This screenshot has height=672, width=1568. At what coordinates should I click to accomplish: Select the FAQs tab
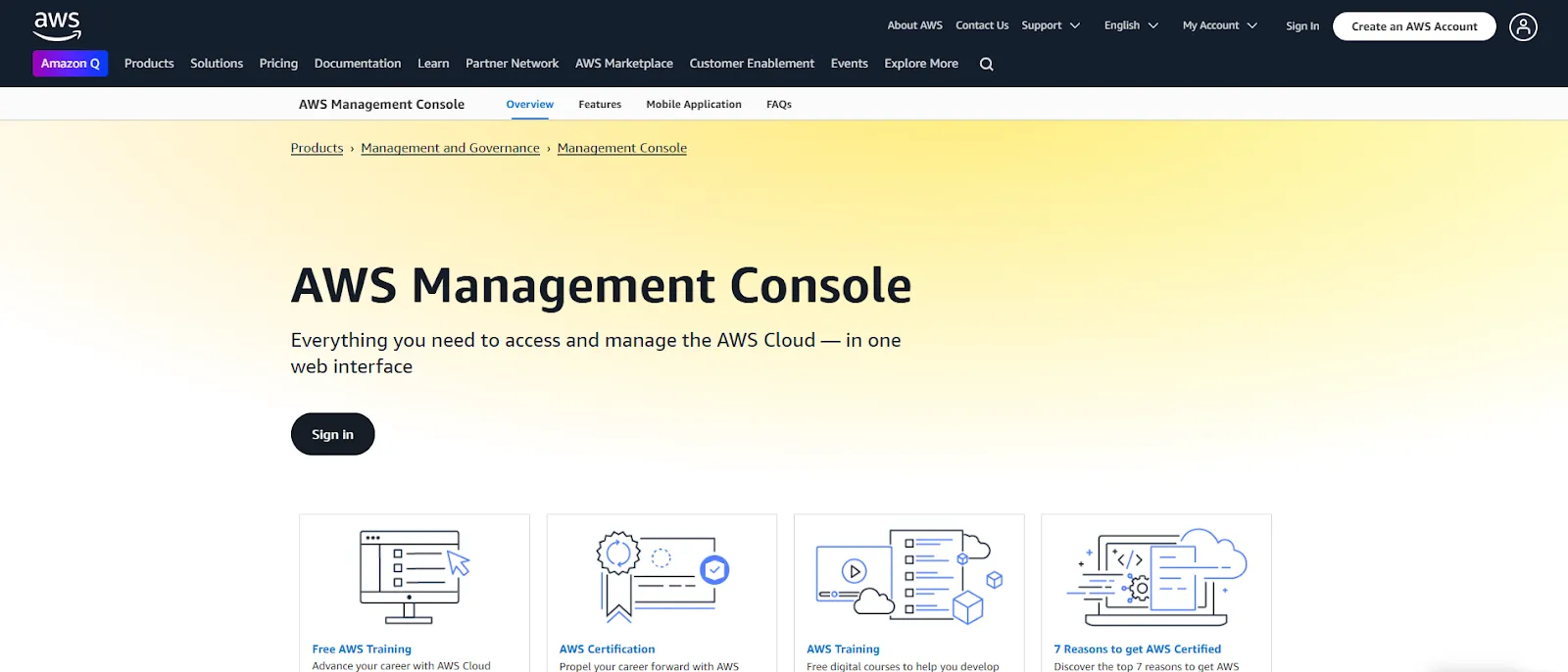click(779, 104)
